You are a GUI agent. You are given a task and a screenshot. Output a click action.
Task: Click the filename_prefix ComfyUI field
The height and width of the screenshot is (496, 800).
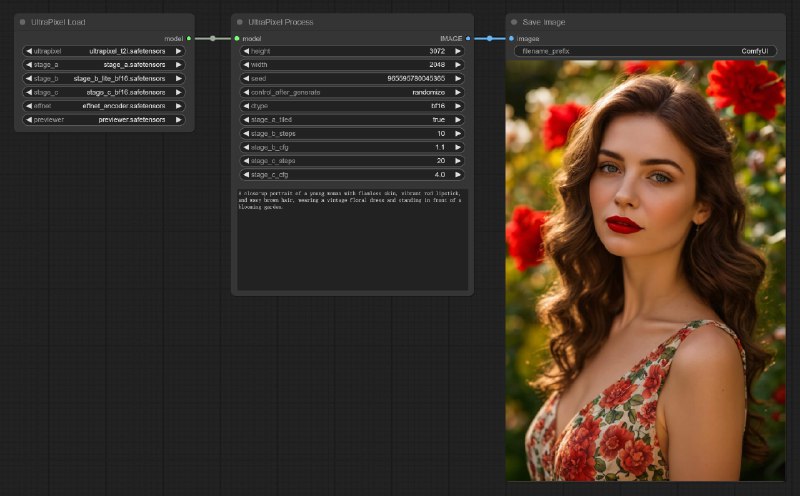click(x=645, y=51)
